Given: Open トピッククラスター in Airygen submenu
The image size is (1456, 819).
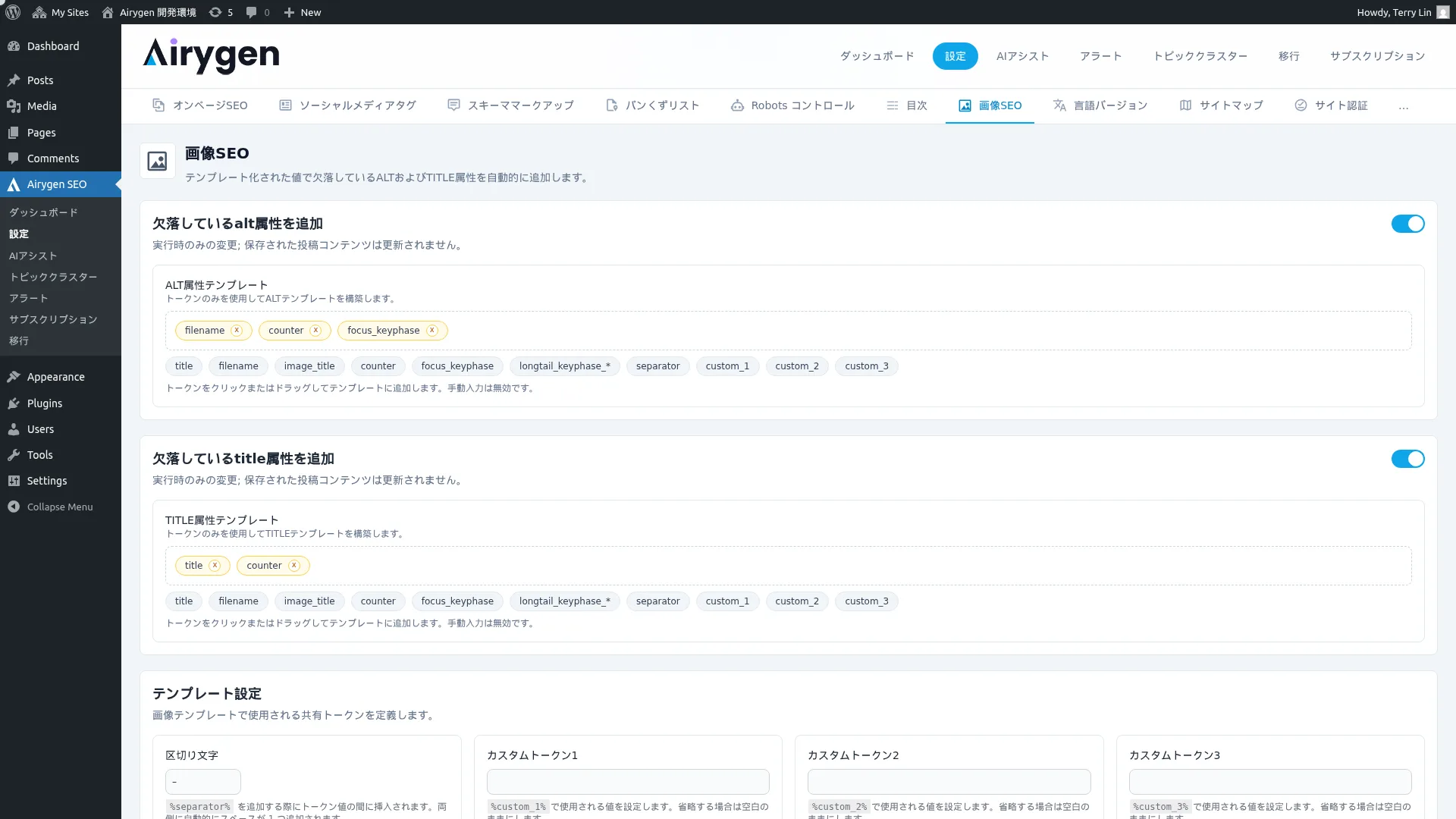Looking at the screenshot, I should coord(53,277).
